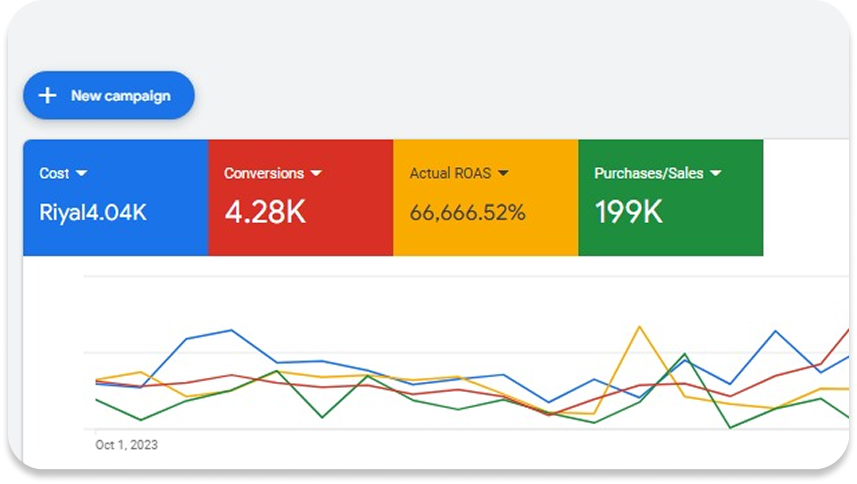Click the Oct 1, 2023 axis label

coord(126,445)
